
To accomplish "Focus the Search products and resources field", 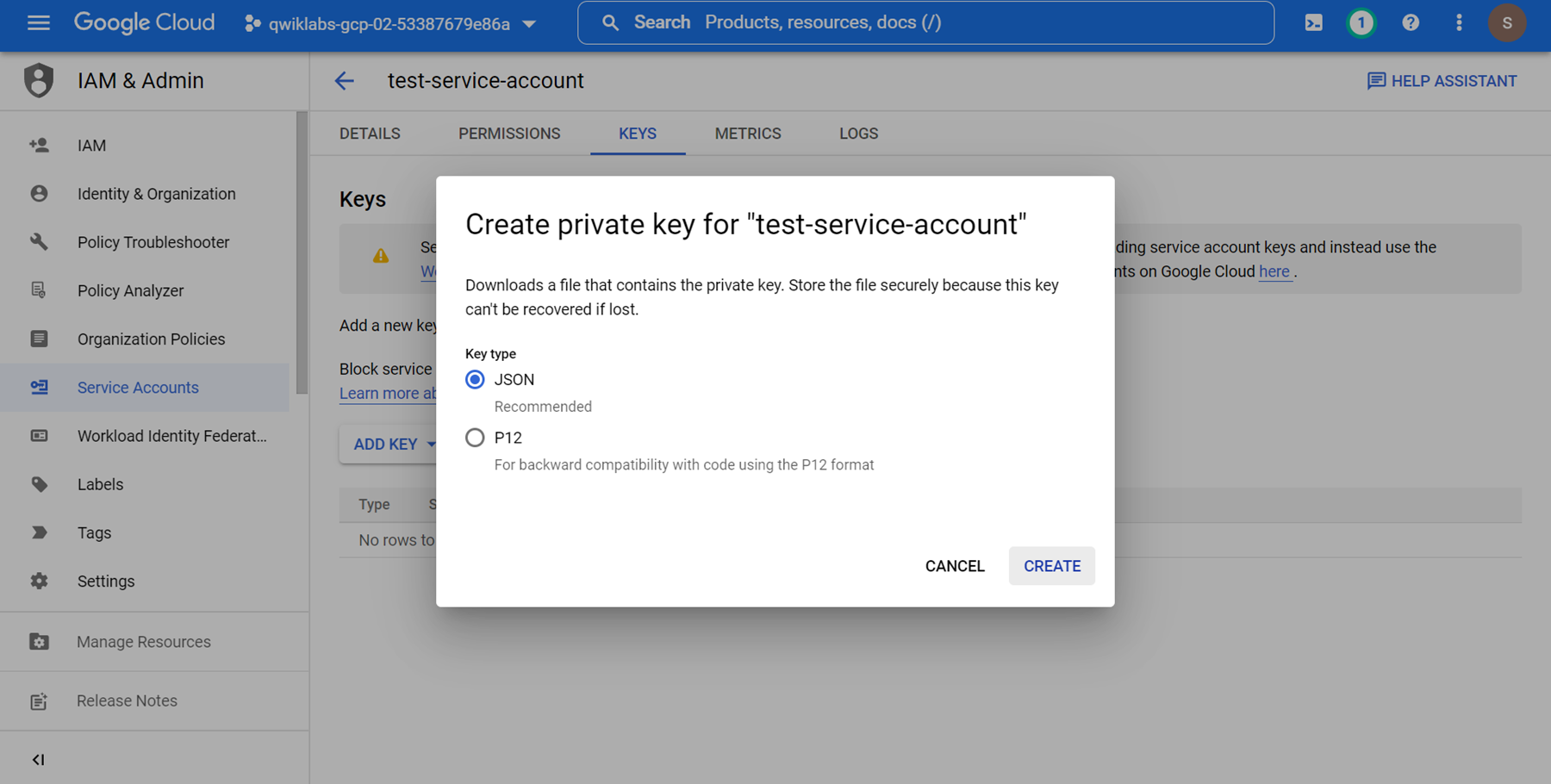I will 925,22.
